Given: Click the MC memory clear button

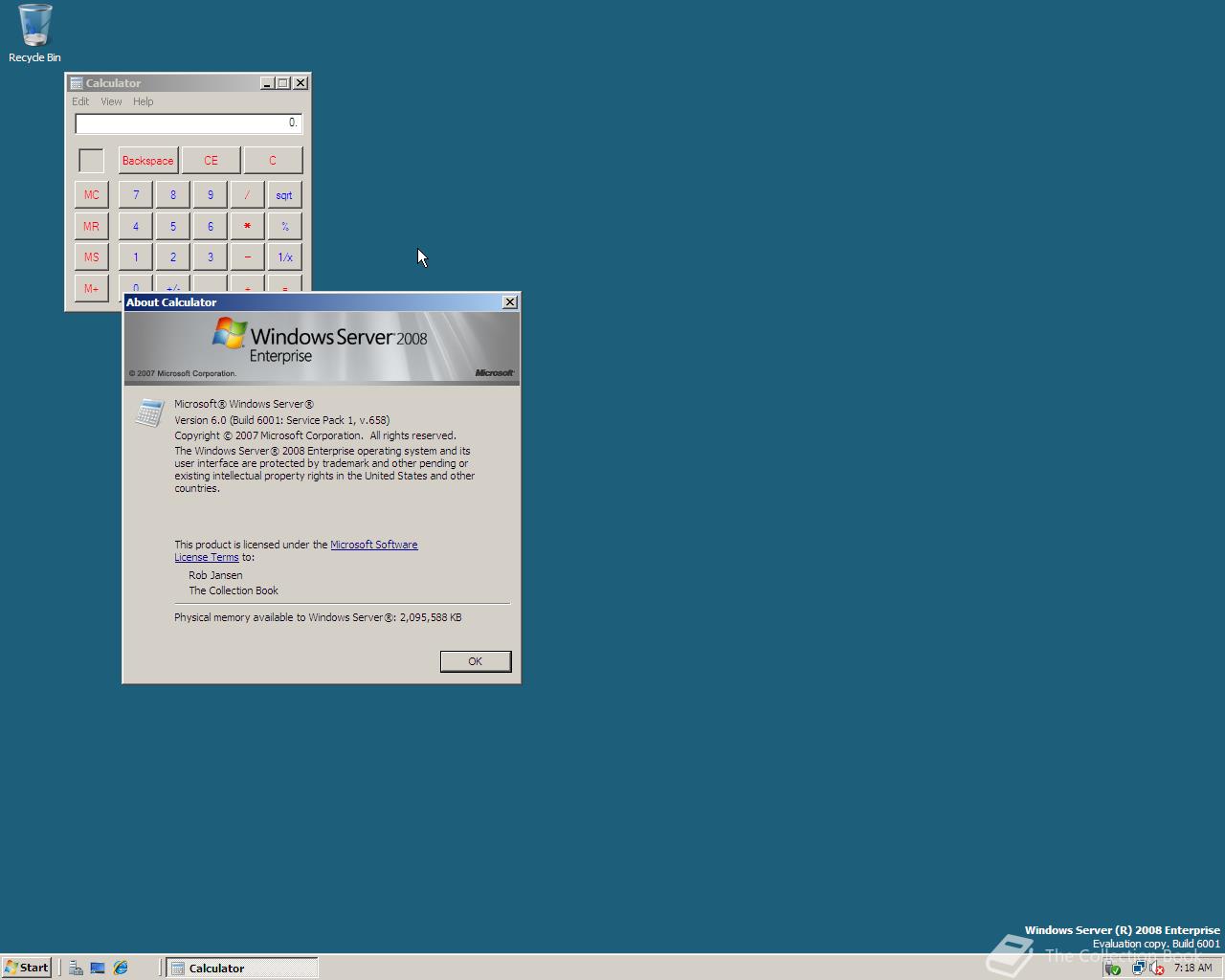Looking at the screenshot, I should point(91,195).
